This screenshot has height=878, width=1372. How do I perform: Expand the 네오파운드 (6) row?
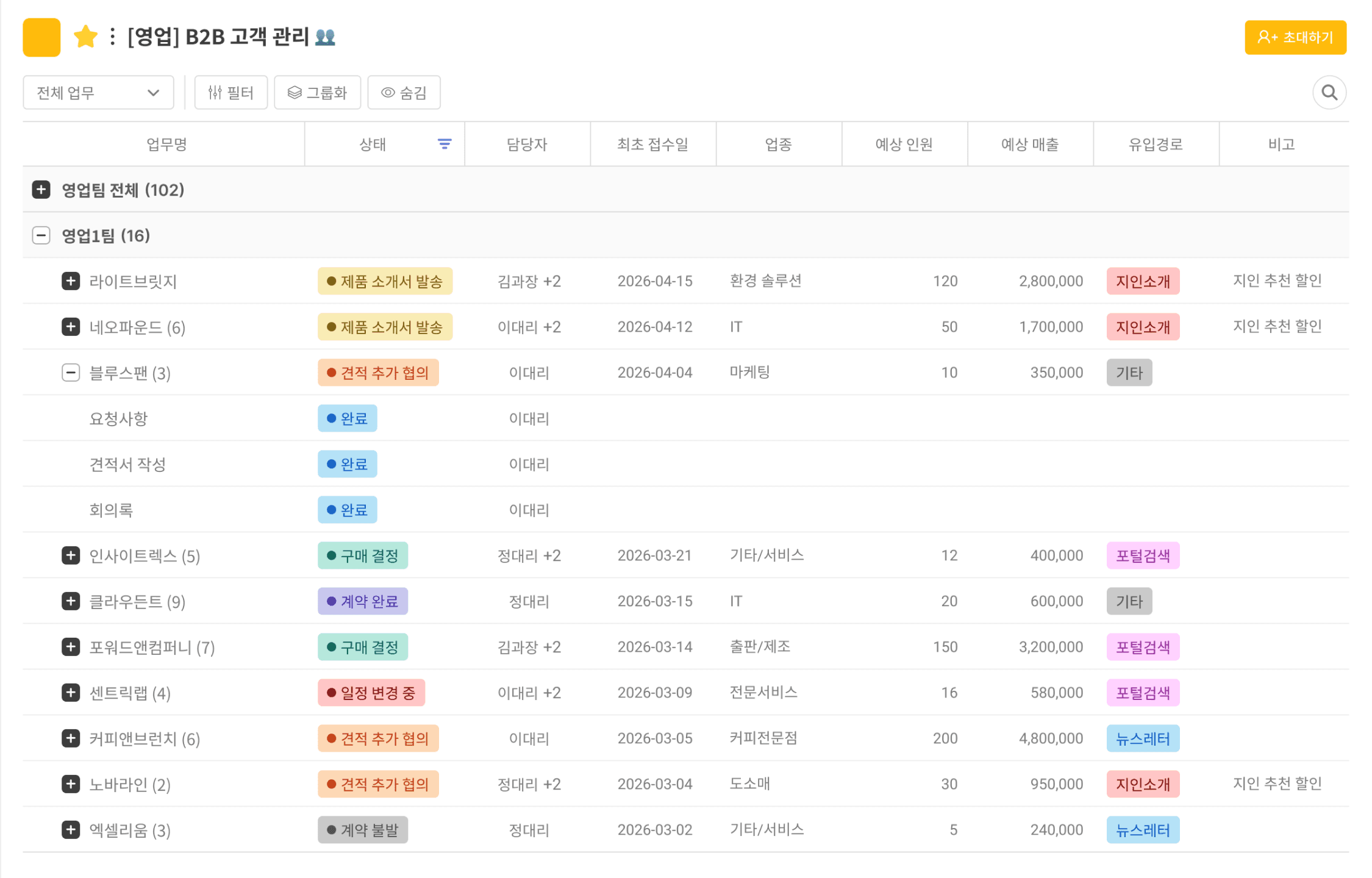[71, 327]
